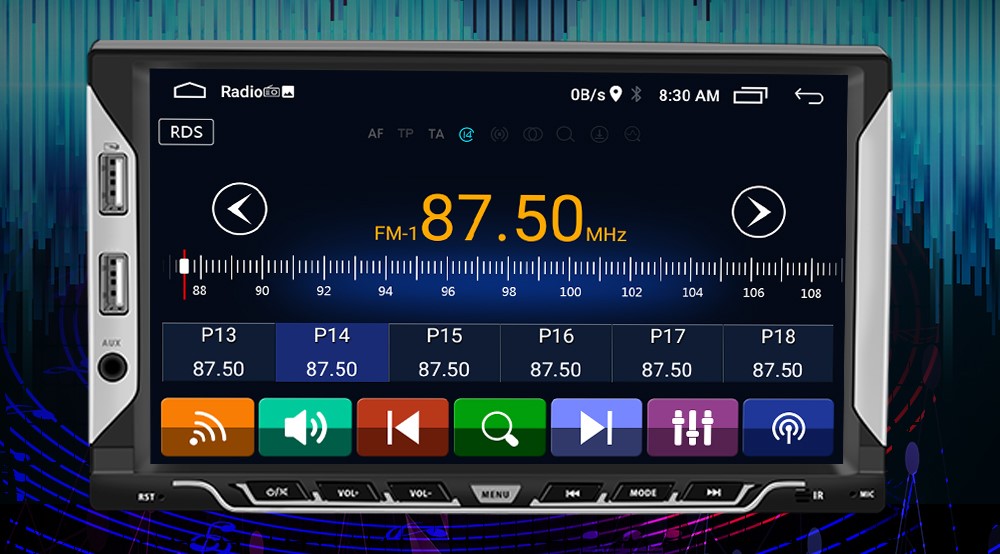Click the white tuner slider handle
The image size is (1000, 554).
coord(184,266)
